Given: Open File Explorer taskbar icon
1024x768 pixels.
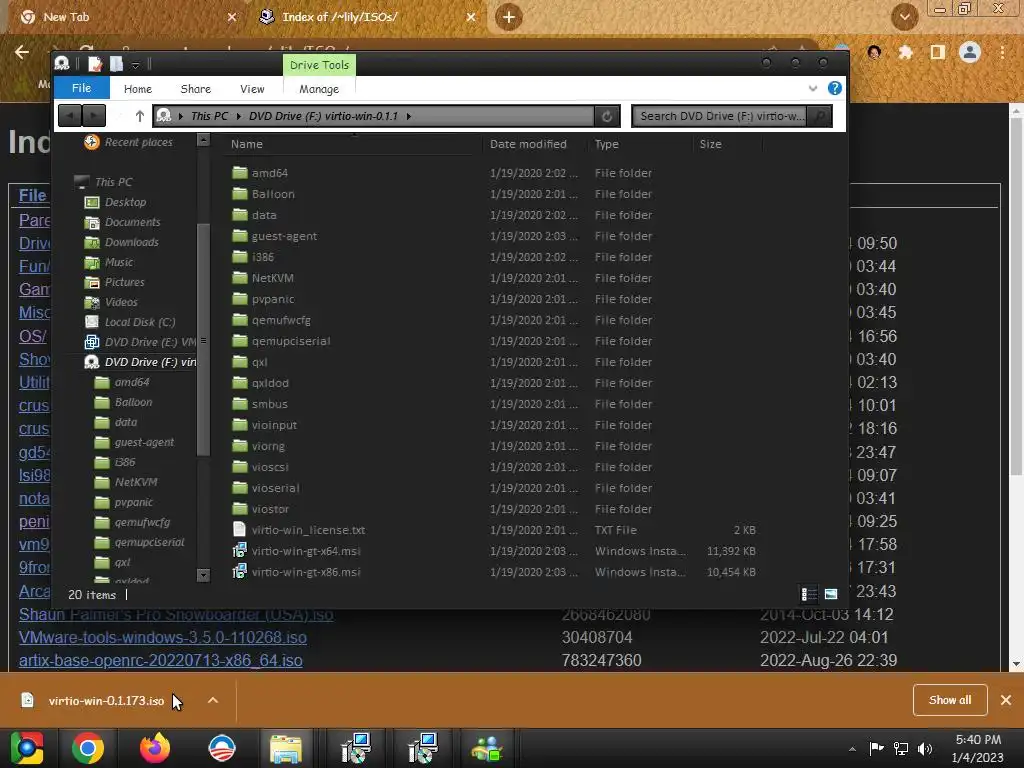Looking at the screenshot, I should pos(286,748).
